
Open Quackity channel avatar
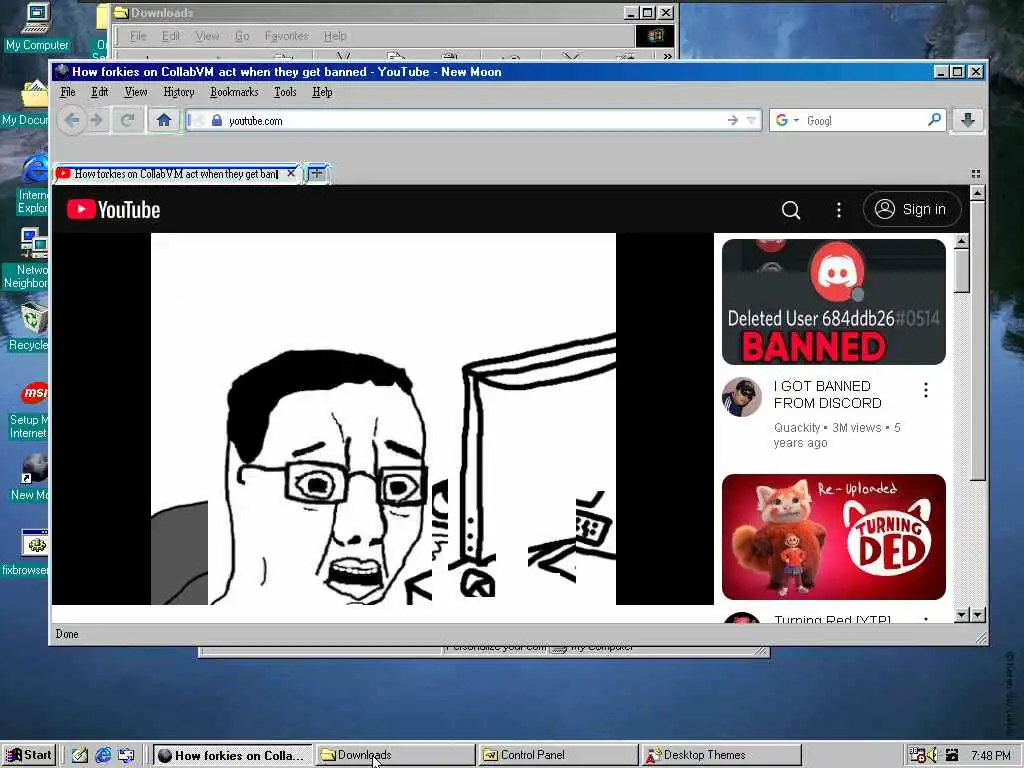point(742,396)
